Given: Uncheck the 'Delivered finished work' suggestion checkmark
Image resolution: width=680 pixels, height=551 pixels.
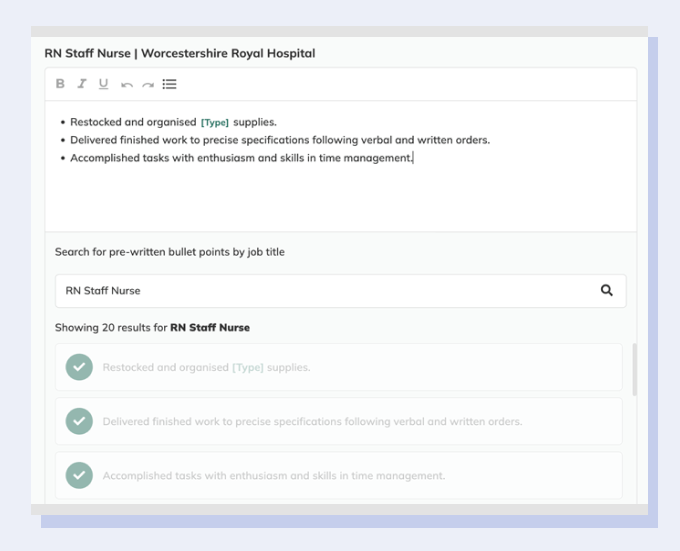Looking at the screenshot, I should tap(79, 421).
